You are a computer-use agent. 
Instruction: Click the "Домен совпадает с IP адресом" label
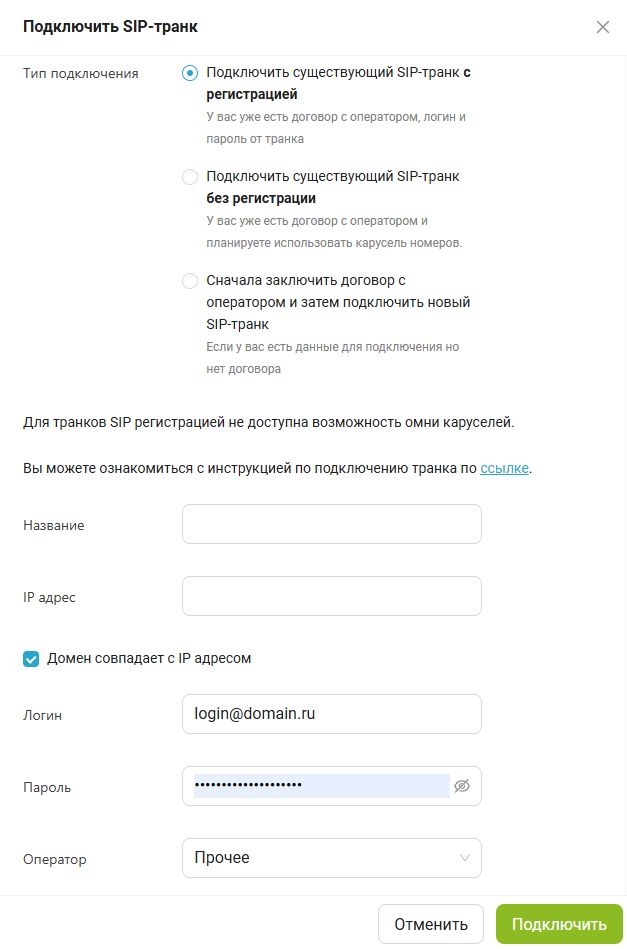(149, 659)
